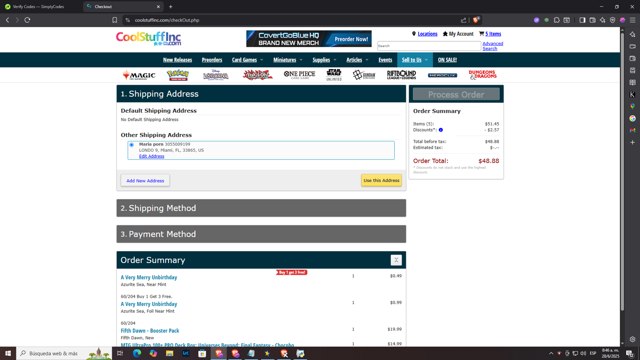This screenshot has height=360, width=640.
Task: Expand the Shipping Method section
Action: click(x=261, y=208)
